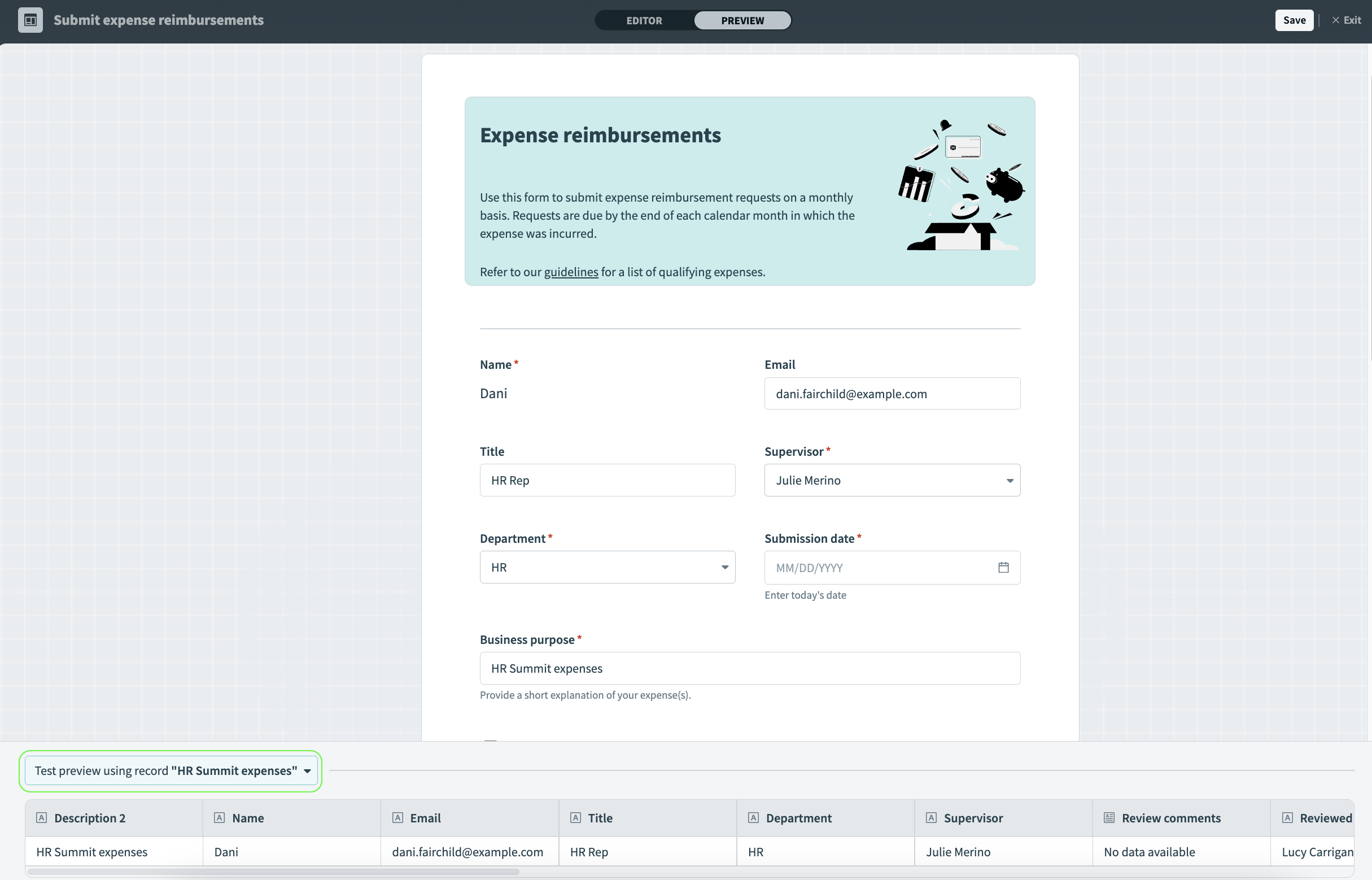Screen dimensions: 1372x880
Task: Click the Supervisor column type icon
Action: point(931,818)
